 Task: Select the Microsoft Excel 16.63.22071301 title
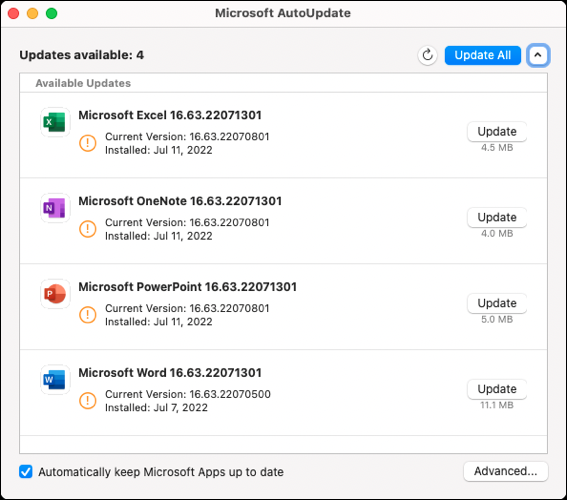(x=170, y=115)
